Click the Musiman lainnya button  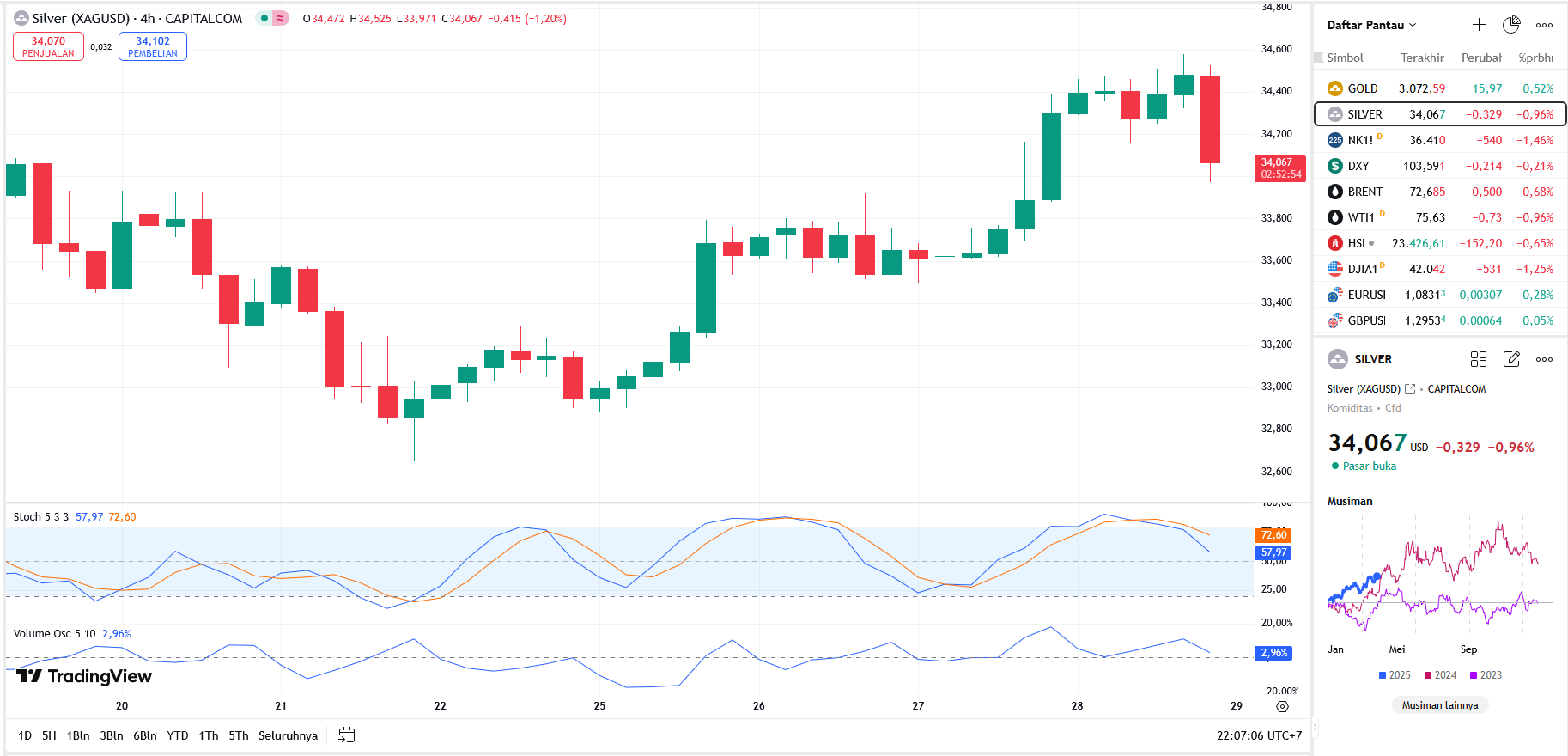[x=1440, y=705]
